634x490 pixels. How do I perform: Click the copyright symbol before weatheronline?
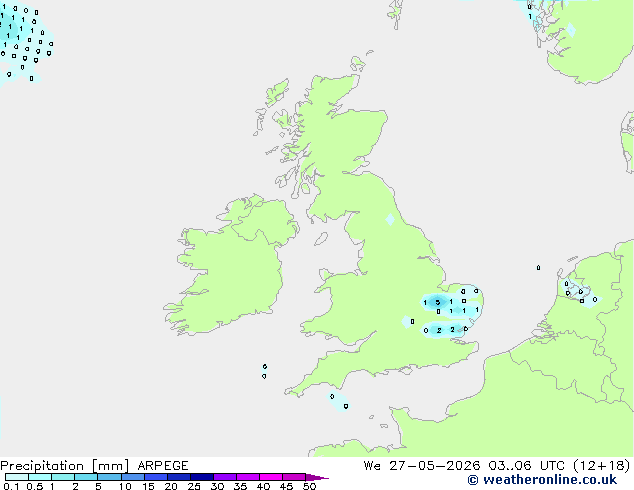[x=473, y=480]
